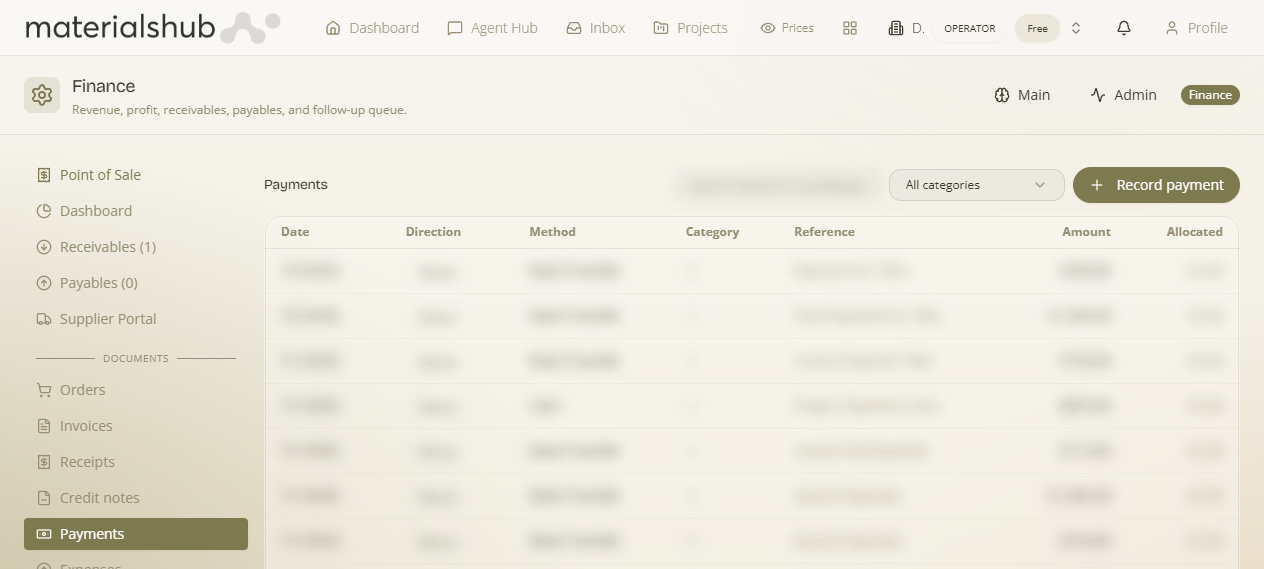Click the Method column header

point(552,232)
